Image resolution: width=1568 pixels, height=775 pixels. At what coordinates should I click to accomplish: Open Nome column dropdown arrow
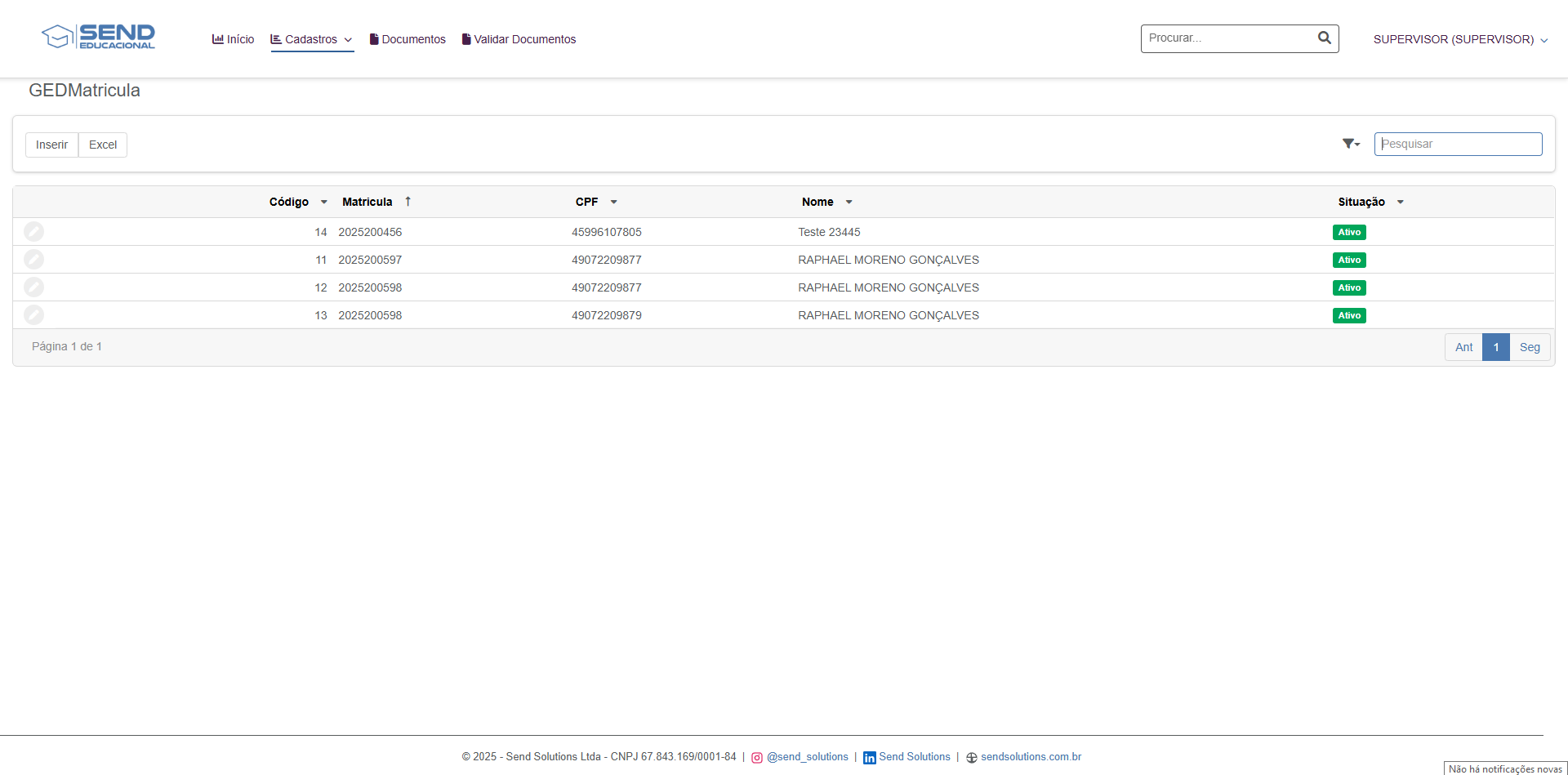[x=849, y=202]
